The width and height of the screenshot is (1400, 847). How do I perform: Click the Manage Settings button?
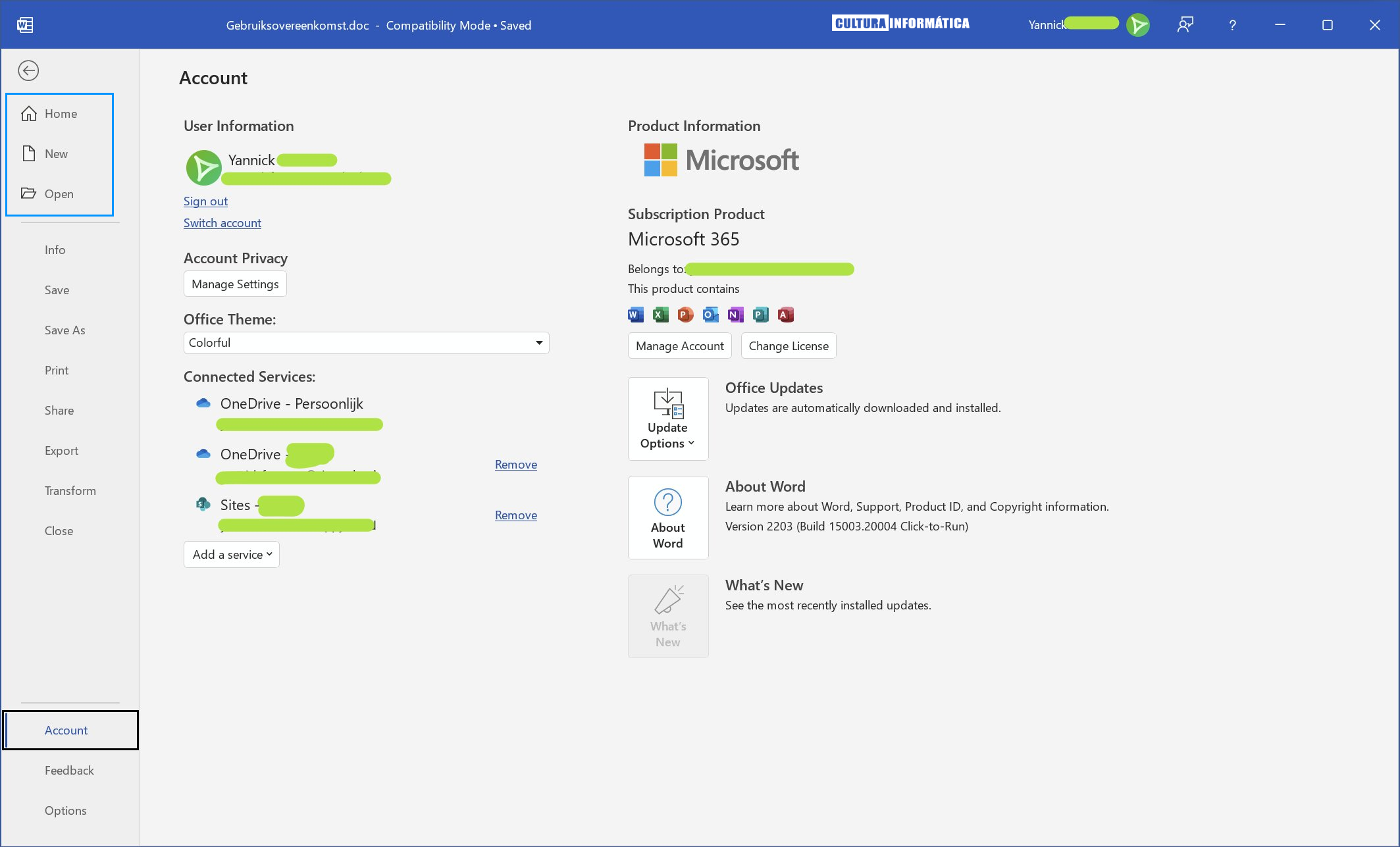click(x=235, y=284)
